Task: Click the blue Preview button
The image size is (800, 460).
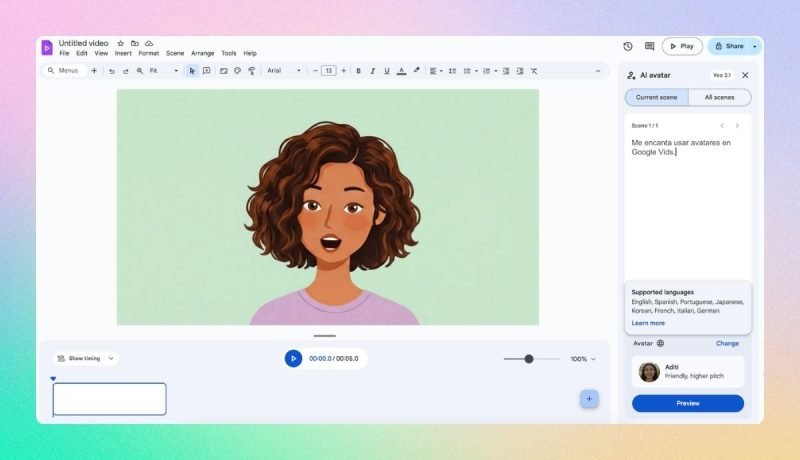Action: coord(688,403)
